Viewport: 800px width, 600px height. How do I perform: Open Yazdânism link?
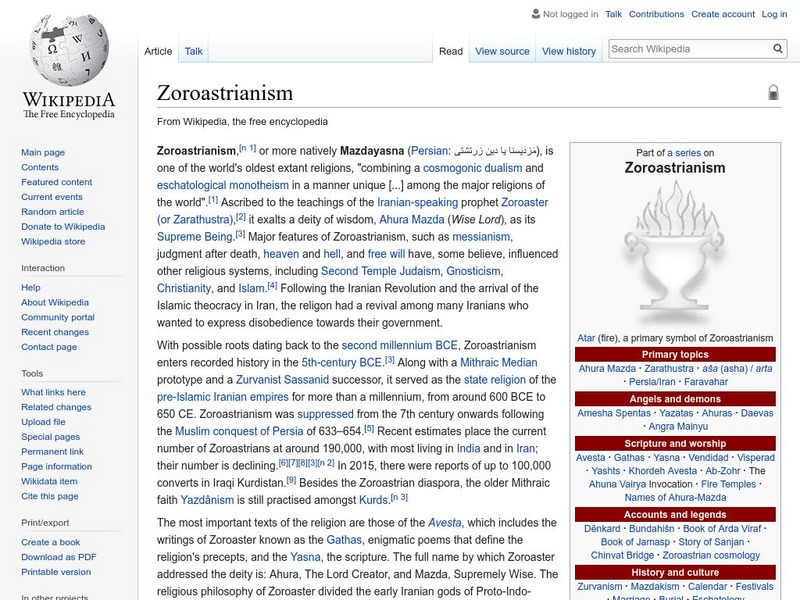[x=207, y=500]
